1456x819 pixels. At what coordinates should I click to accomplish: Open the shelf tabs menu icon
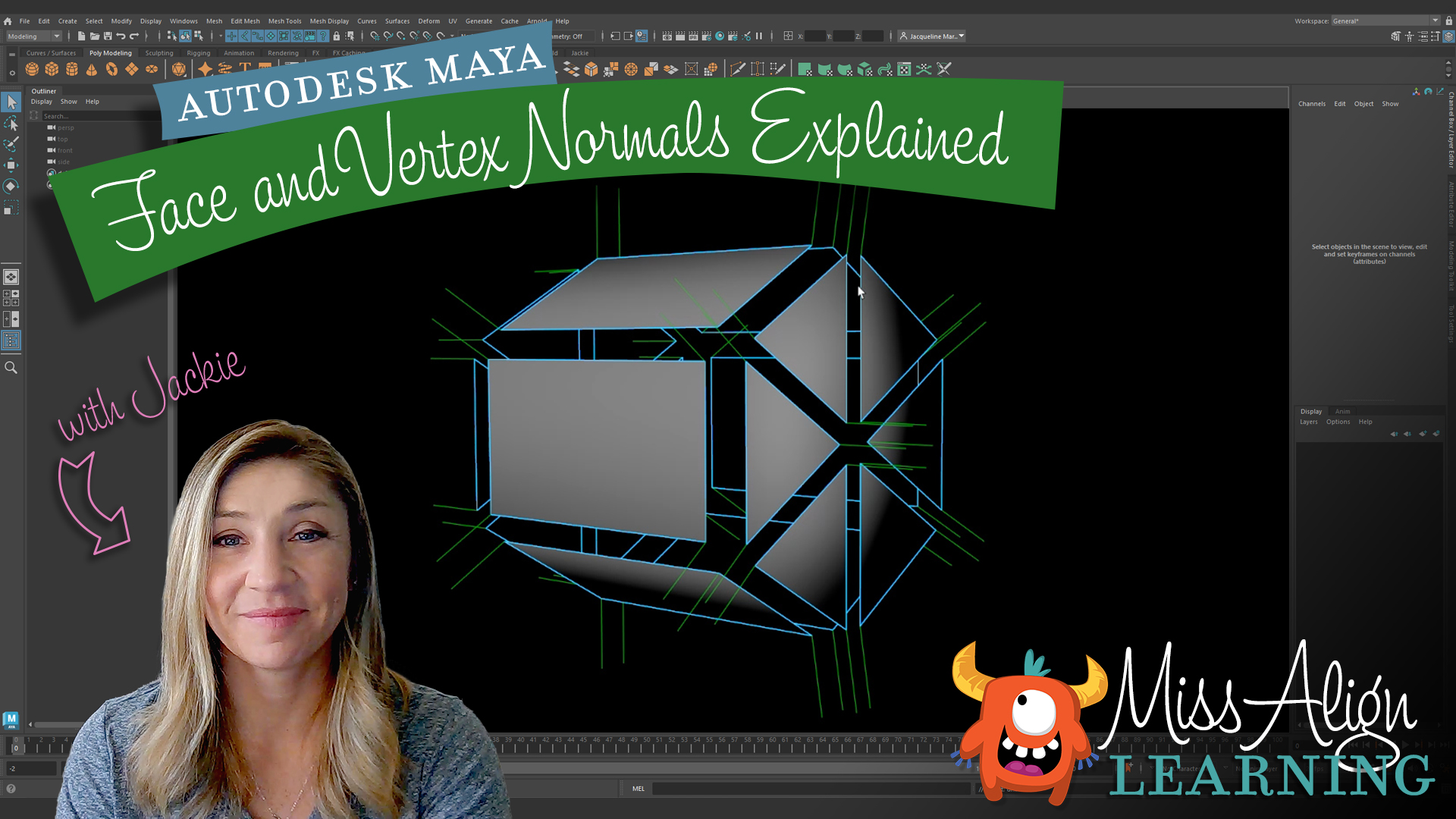pos(11,54)
